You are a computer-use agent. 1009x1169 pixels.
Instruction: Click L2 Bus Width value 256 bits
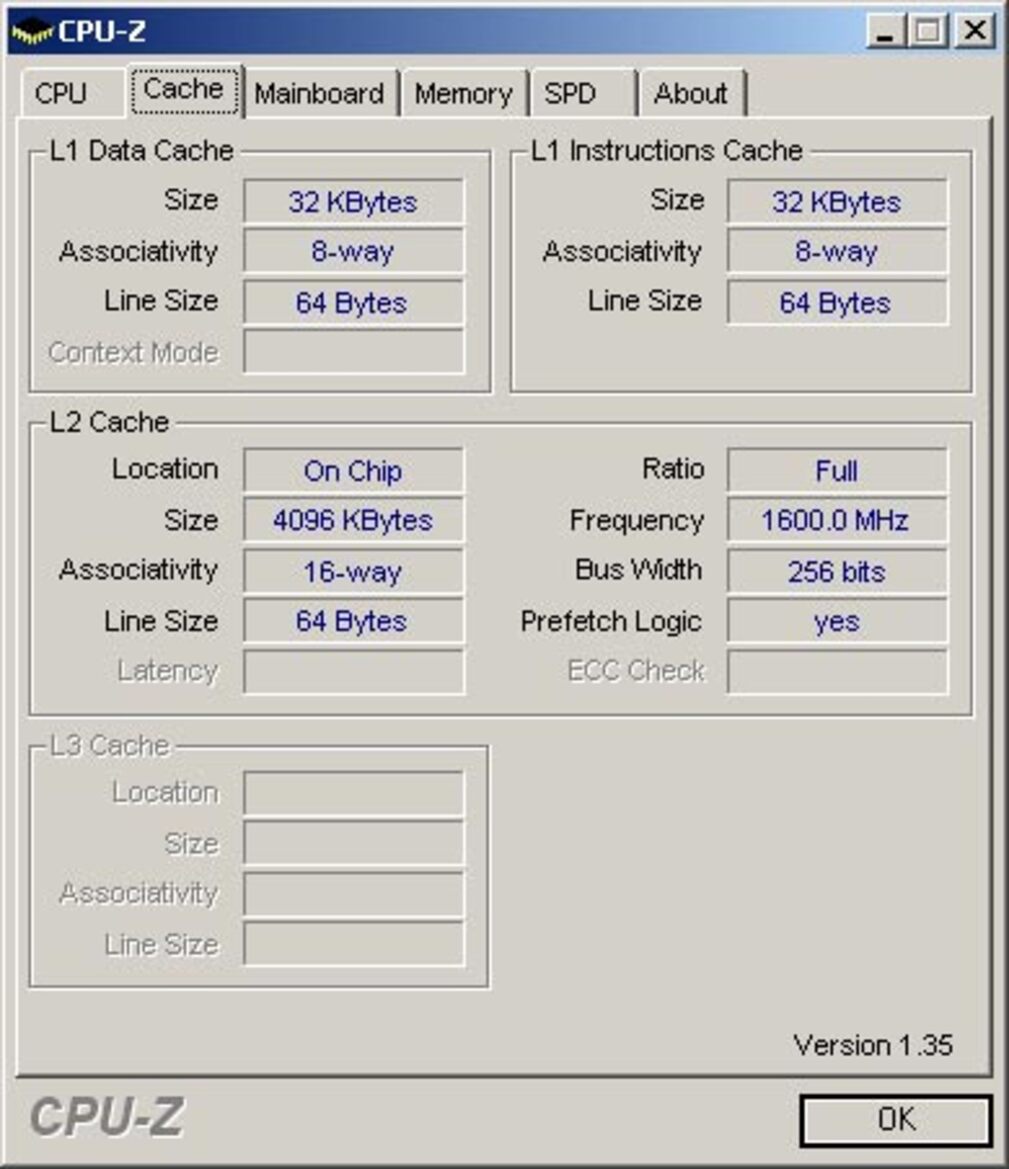pos(837,571)
